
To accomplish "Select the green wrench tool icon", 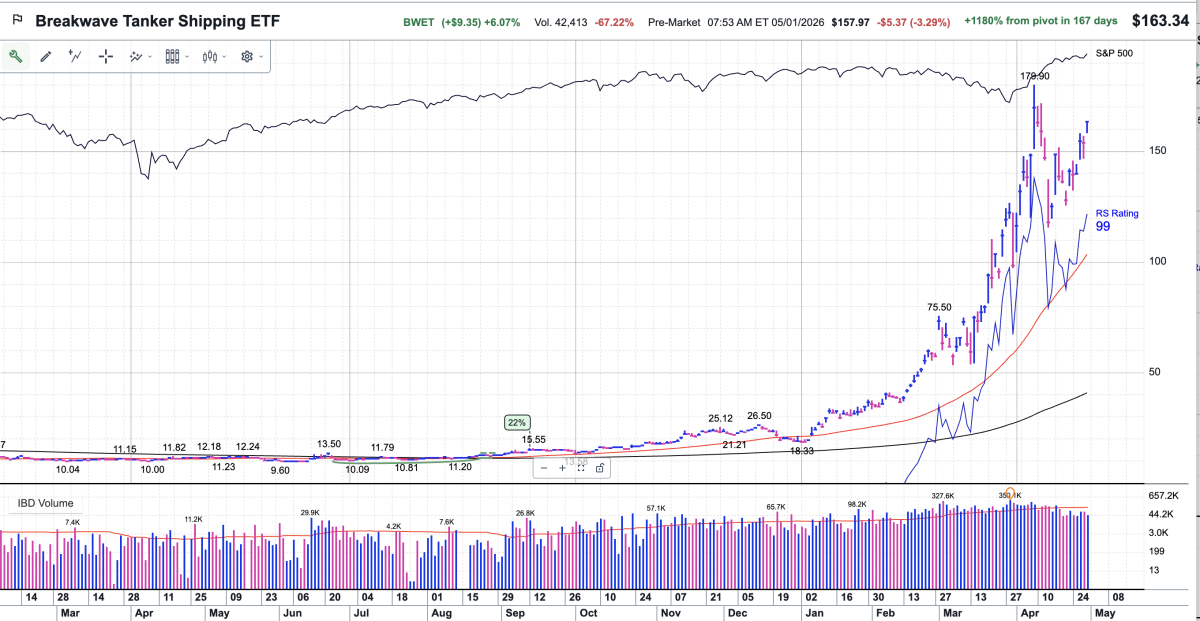I will (16, 57).
